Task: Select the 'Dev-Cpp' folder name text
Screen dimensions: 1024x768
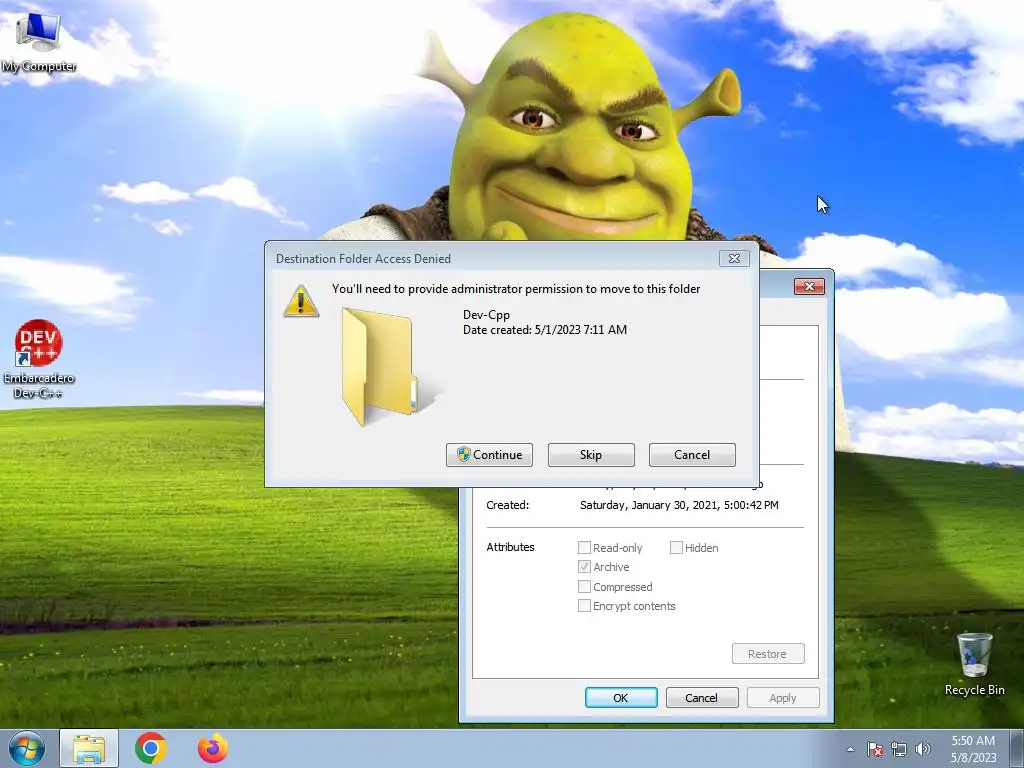Action: (487, 315)
